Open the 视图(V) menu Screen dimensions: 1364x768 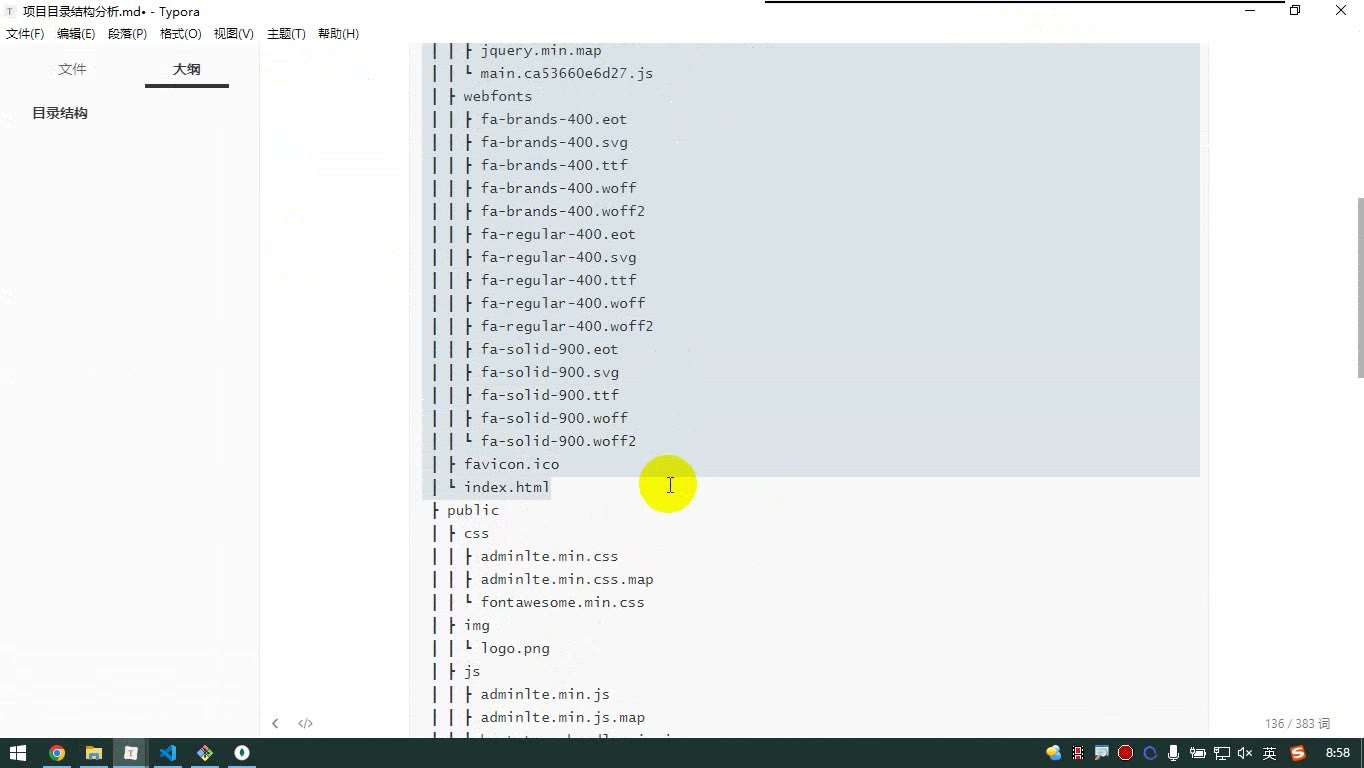(234, 34)
